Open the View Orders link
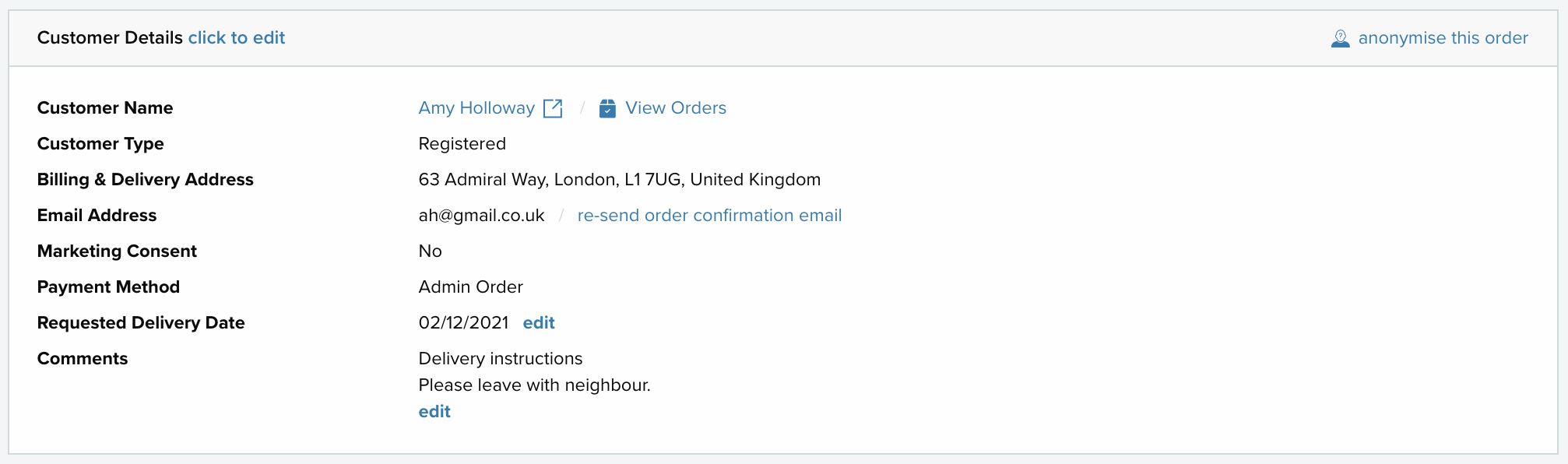The height and width of the screenshot is (464, 1568). click(x=676, y=108)
